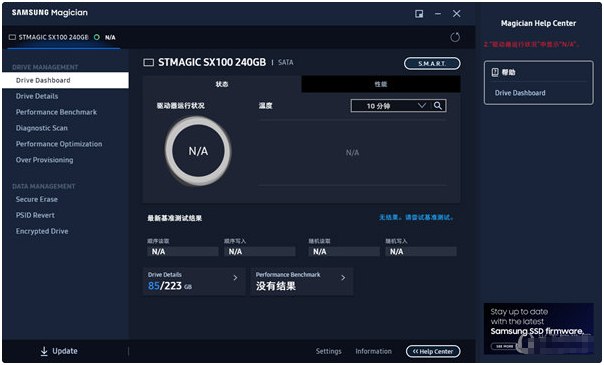
Task: Click the See More firmware banner button
Action: 504,346
